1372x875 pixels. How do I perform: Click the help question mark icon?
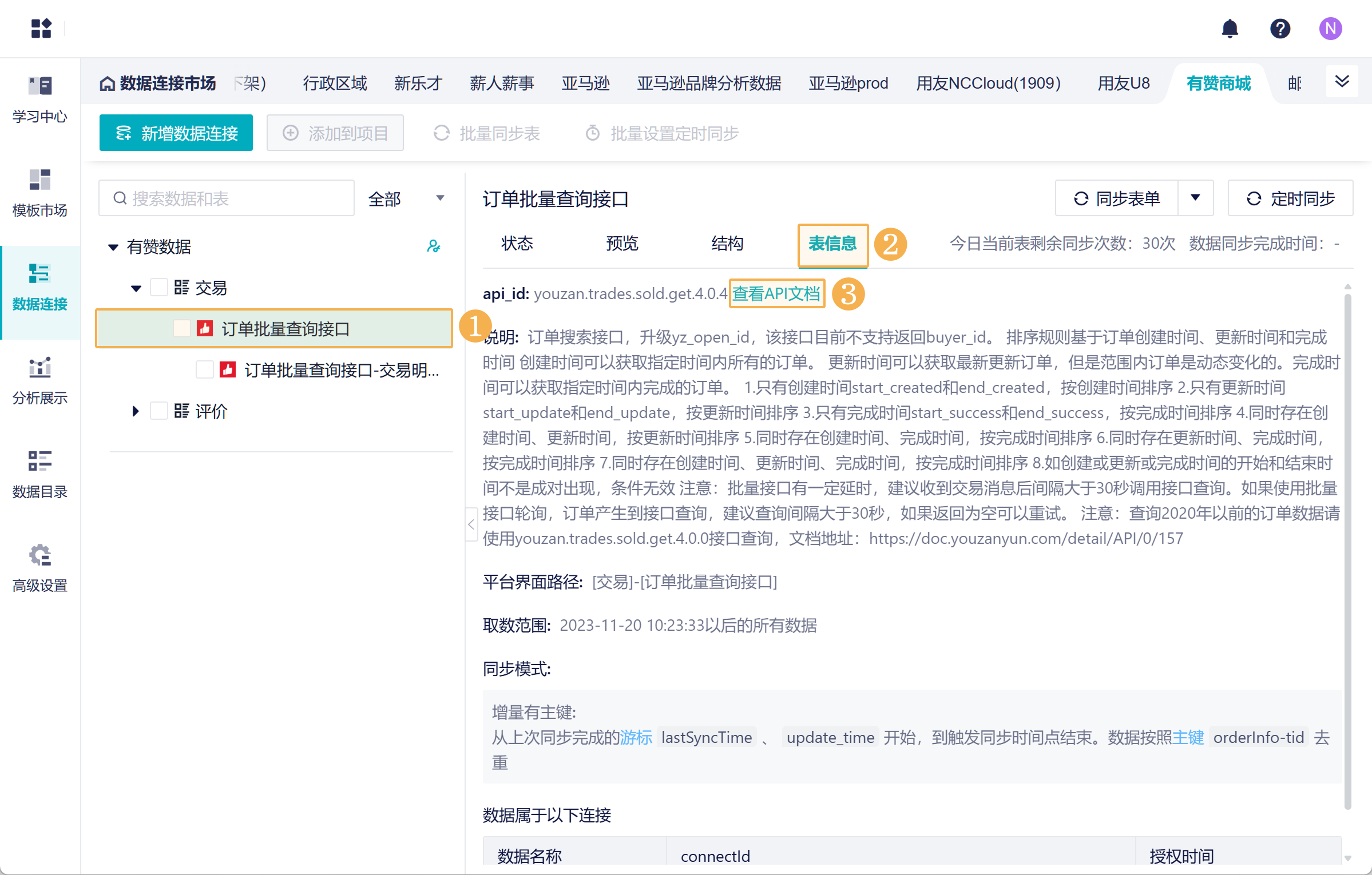[1280, 29]
